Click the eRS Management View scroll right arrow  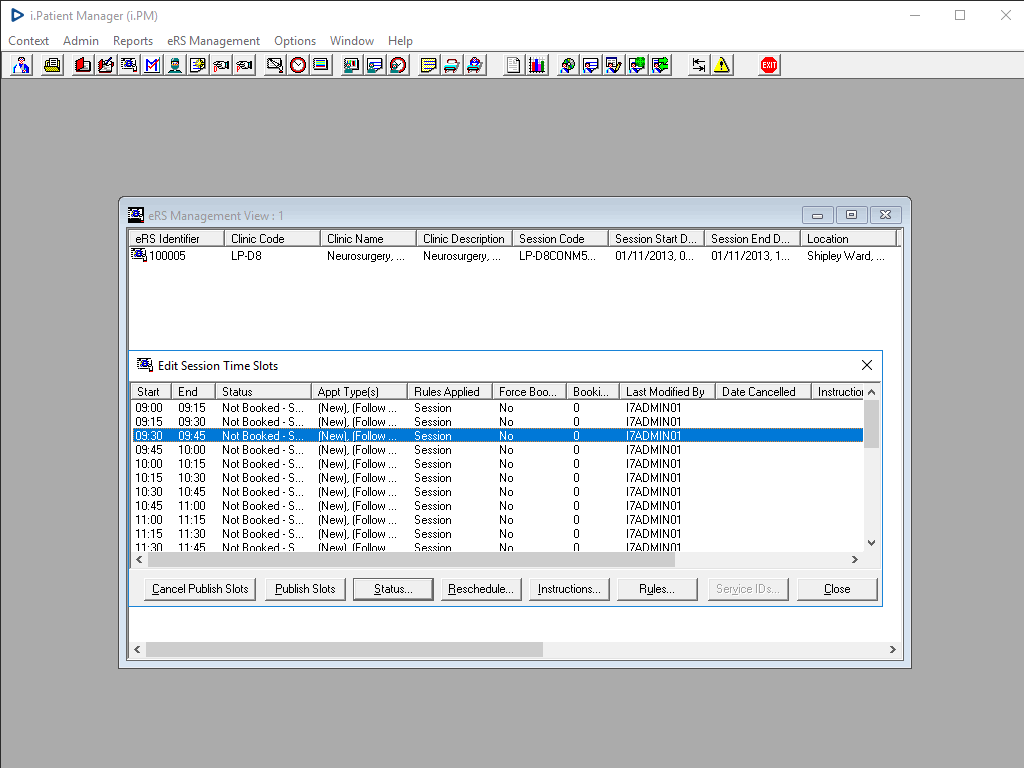(893, 649)
